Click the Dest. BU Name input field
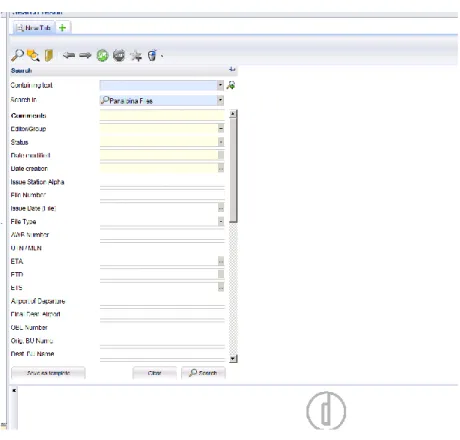Image resolution: width=460 pixels, height=440 pixels. [x=162, y=354]
